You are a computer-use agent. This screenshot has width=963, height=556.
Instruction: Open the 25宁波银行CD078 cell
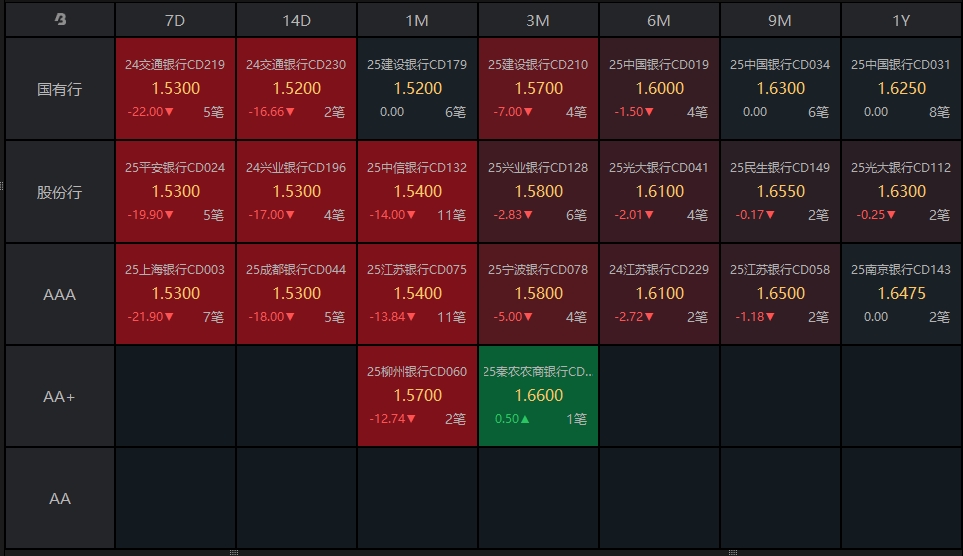coord(538,294)
